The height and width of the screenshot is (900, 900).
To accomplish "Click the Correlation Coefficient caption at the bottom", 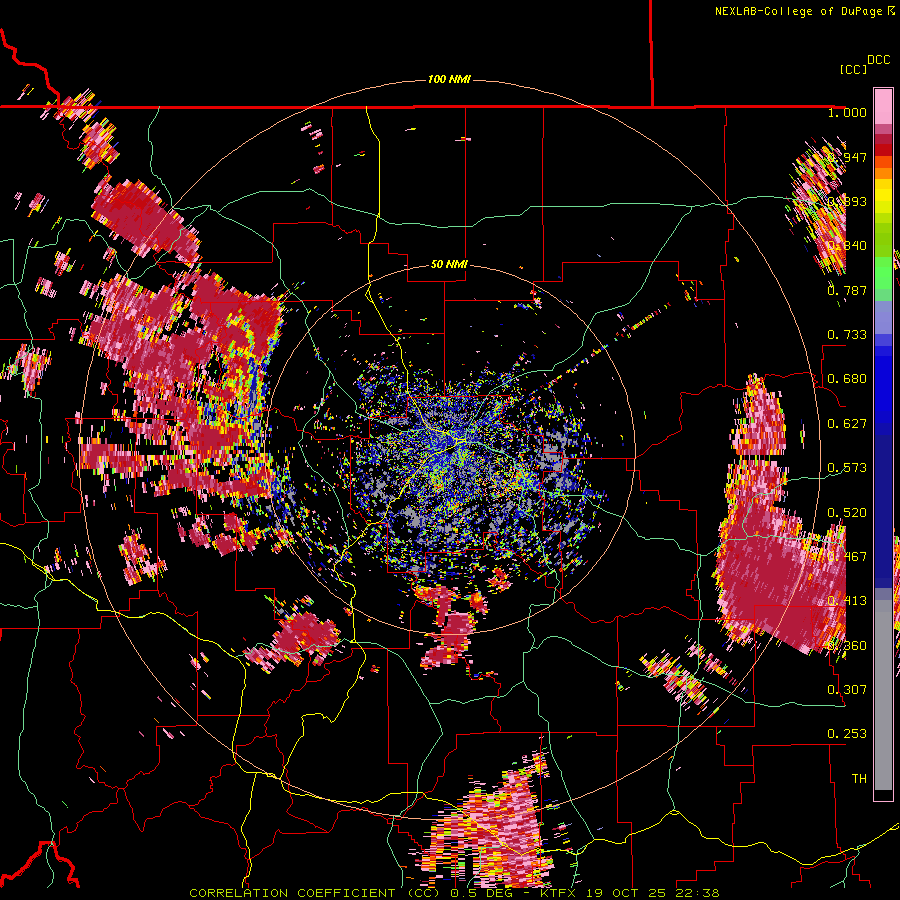I will point(454,893).
